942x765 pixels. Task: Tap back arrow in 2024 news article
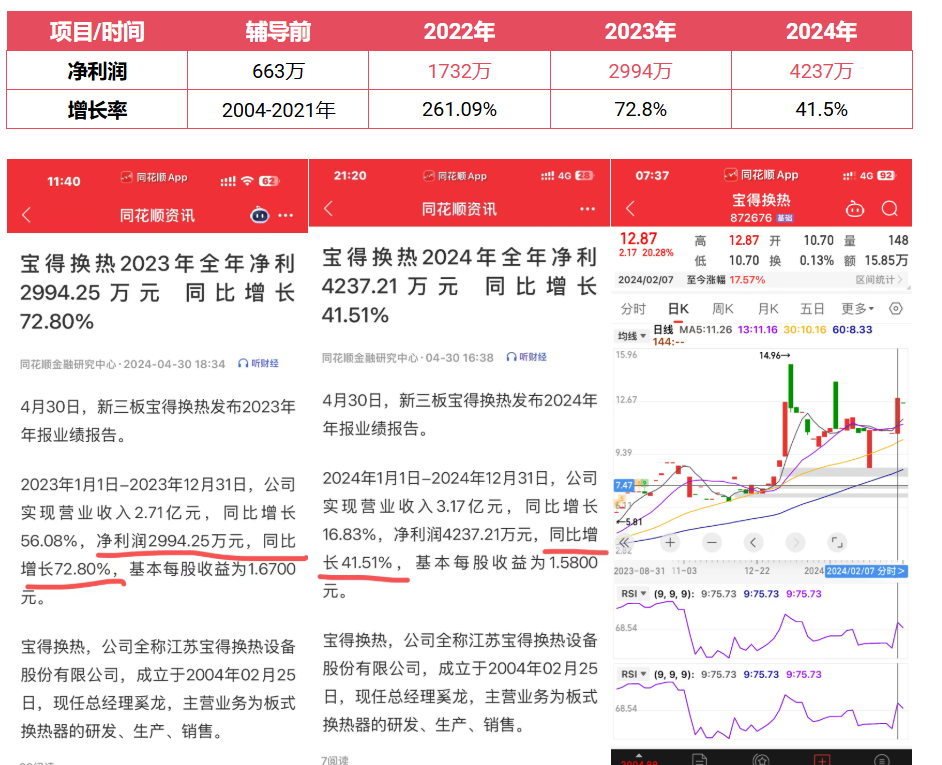328,209
